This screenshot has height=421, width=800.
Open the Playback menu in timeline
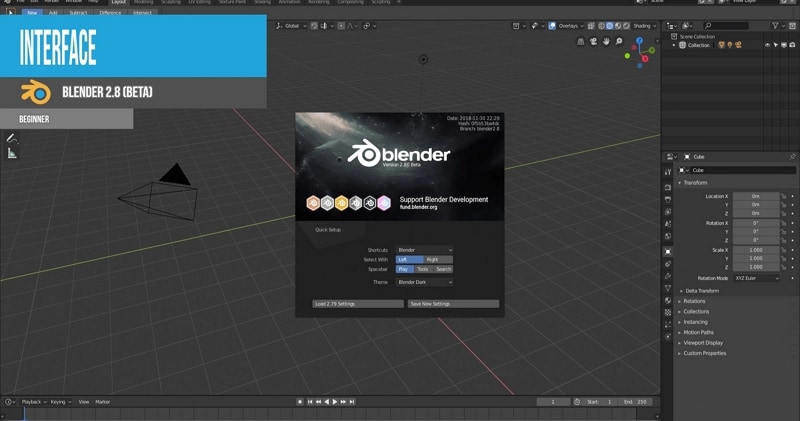(x=34, y=402)
